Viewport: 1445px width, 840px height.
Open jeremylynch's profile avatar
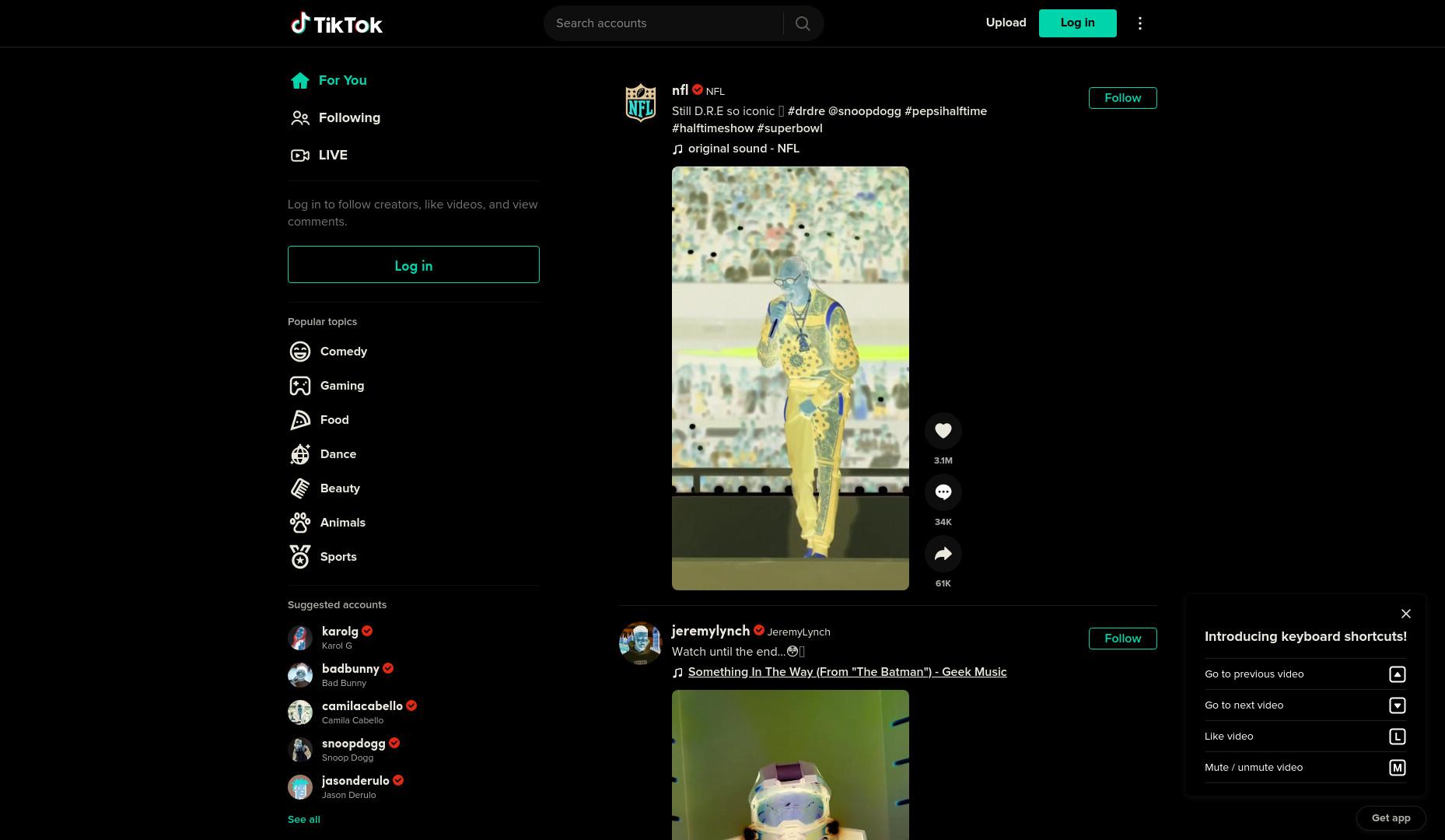click(x=641, y=643)
